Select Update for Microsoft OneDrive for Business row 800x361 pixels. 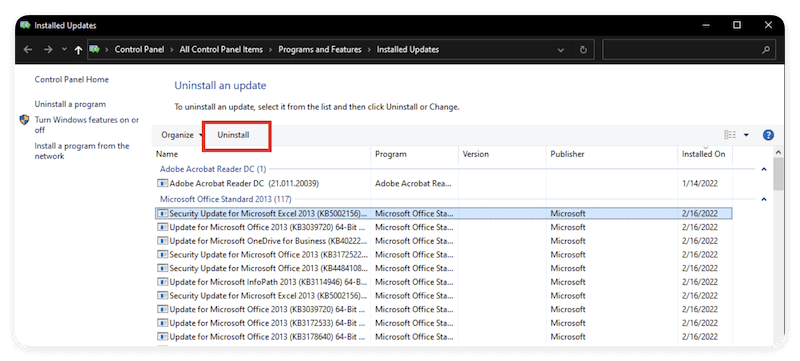443,241
